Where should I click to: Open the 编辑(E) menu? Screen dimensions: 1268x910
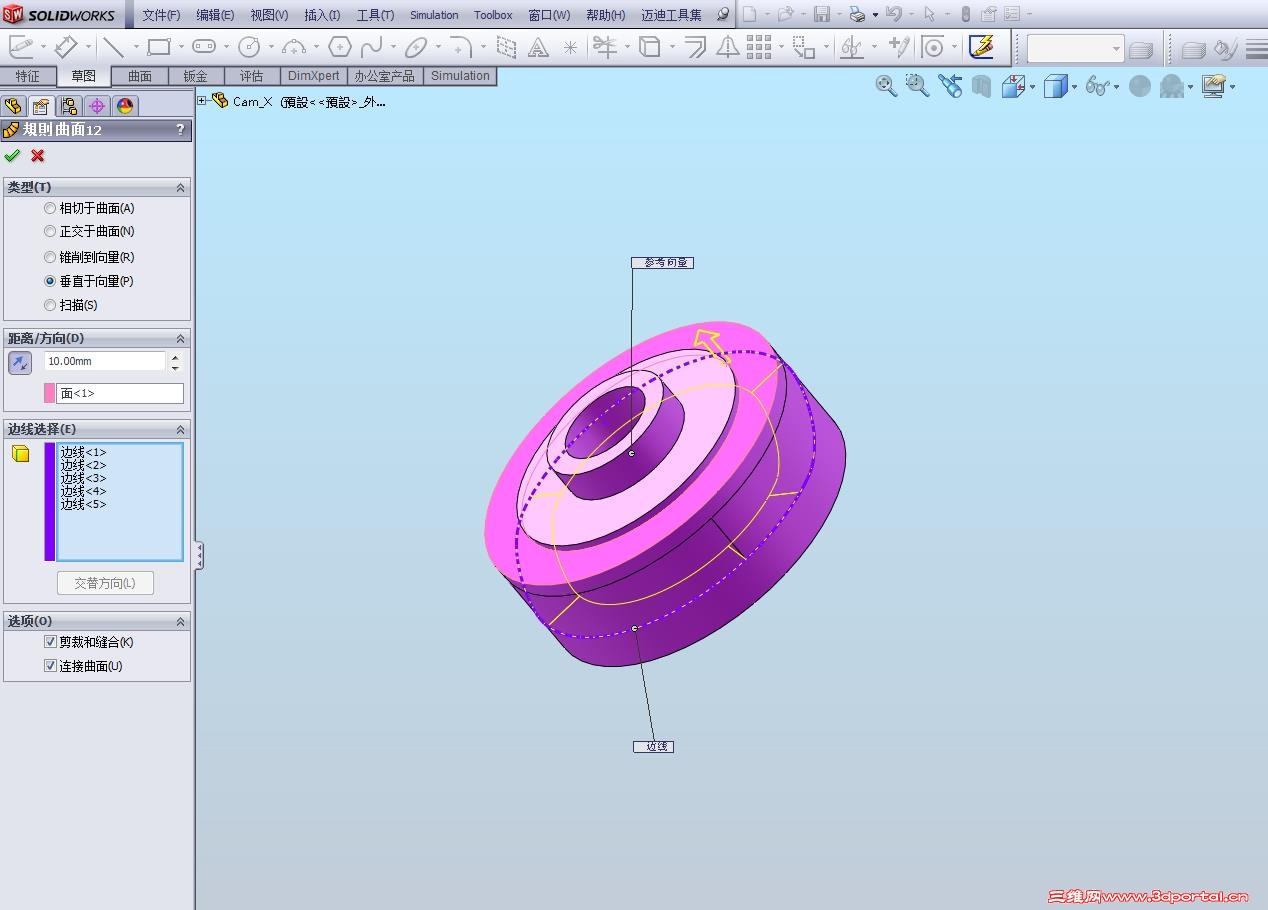215,15
